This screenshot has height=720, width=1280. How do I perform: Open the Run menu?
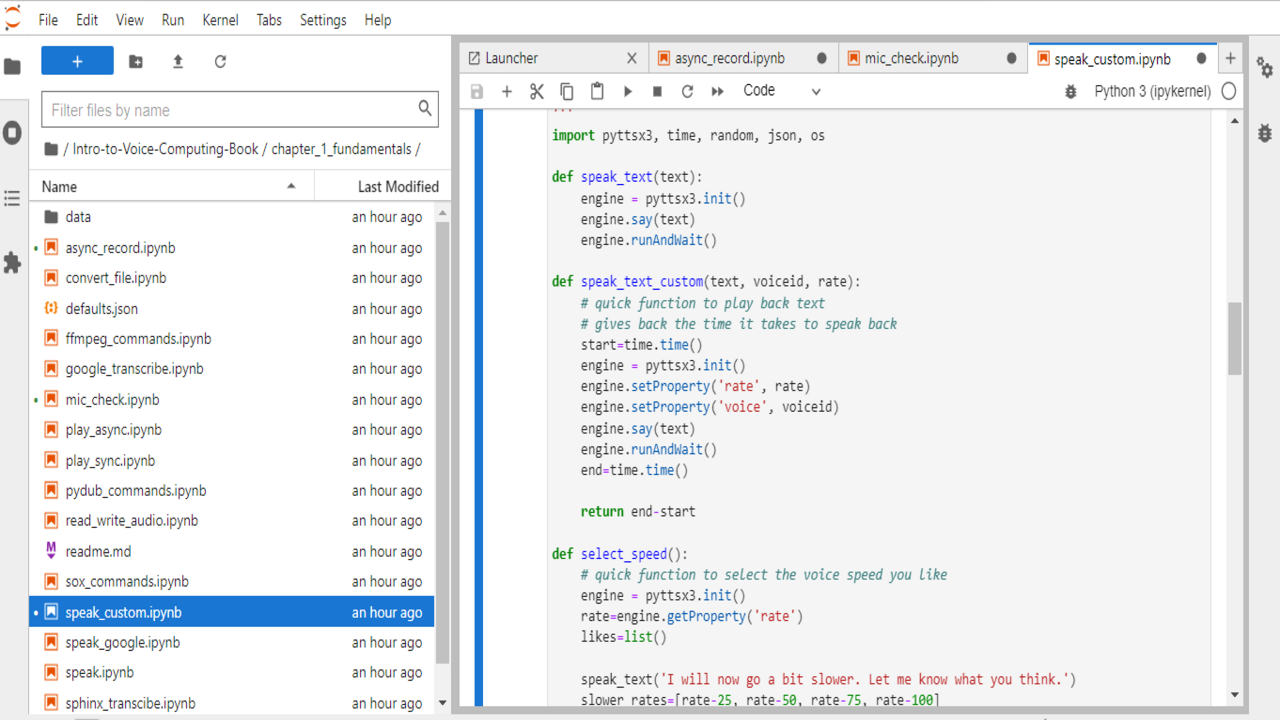pyautogui.click(x=173, y=20)
